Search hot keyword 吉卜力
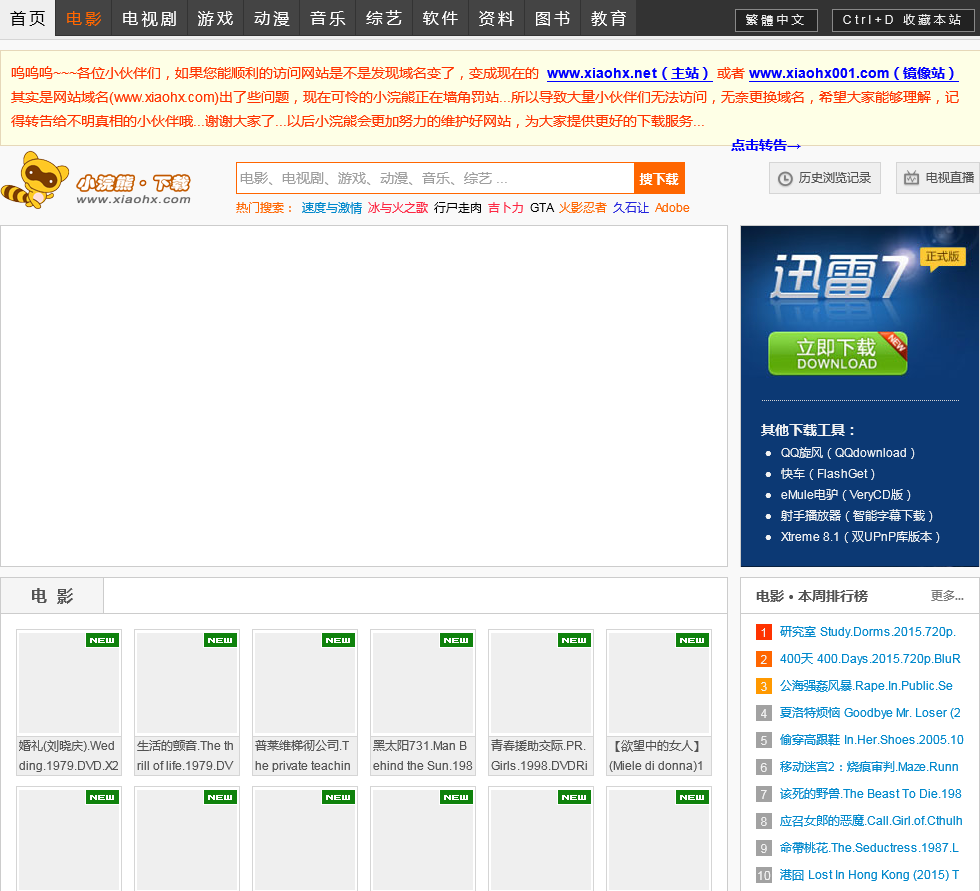This screenshot has height=891, width=980. pos(506,208)
